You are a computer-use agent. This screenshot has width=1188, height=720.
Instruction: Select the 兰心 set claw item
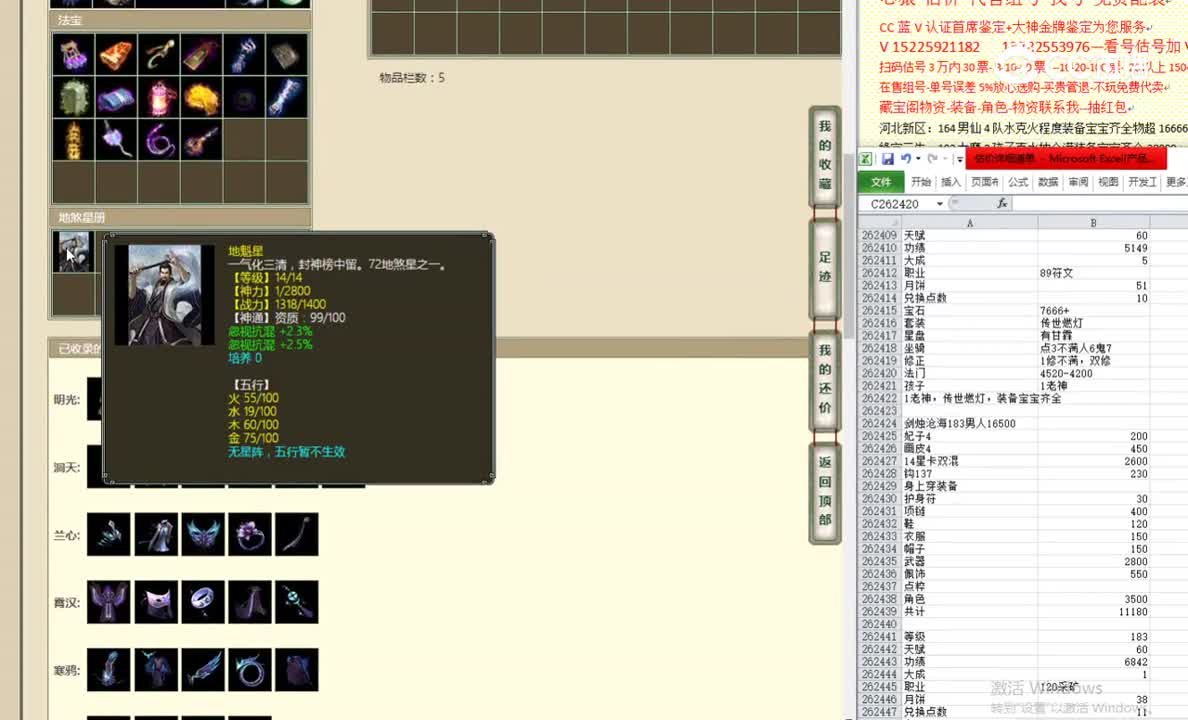(x=108, y=534)
